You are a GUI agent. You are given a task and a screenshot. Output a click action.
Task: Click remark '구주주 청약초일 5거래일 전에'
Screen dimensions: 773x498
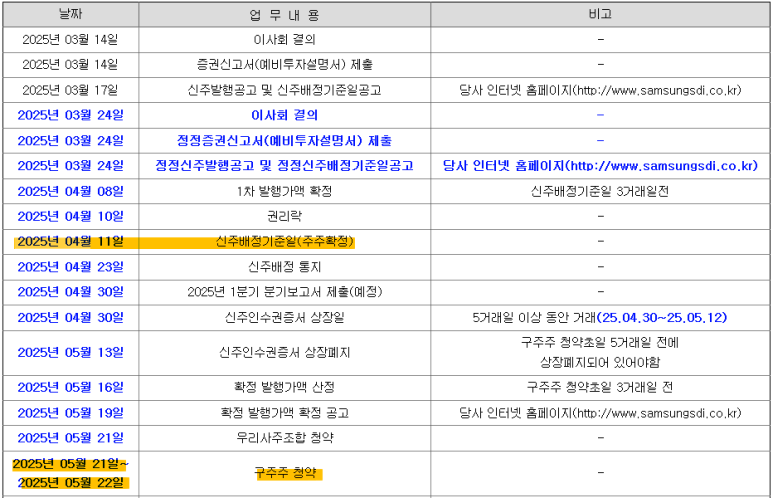coord(600,342)
